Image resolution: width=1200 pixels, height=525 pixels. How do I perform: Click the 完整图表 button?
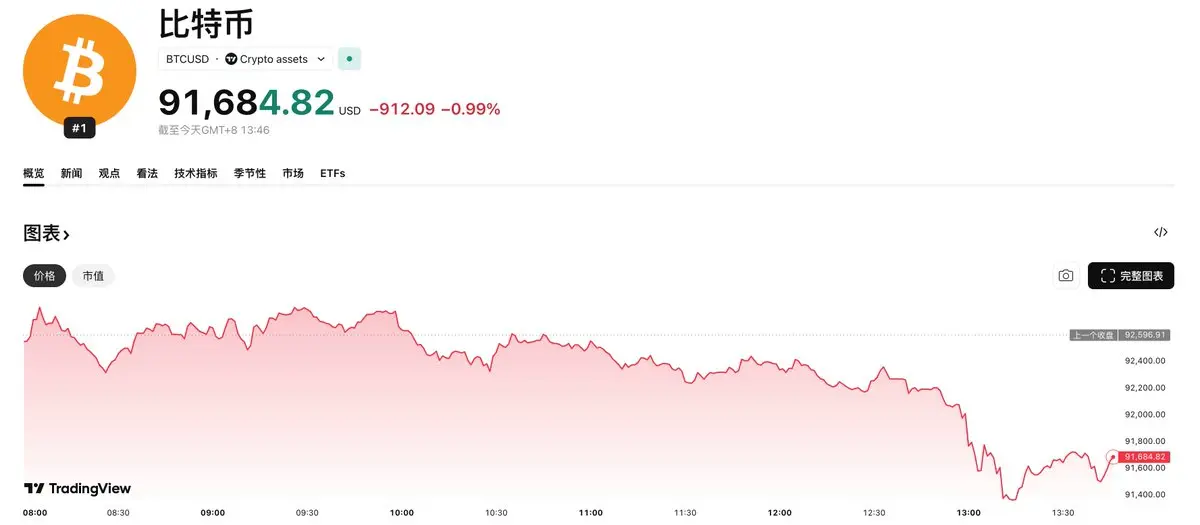pyautogui.click(x=1131, y=276)
